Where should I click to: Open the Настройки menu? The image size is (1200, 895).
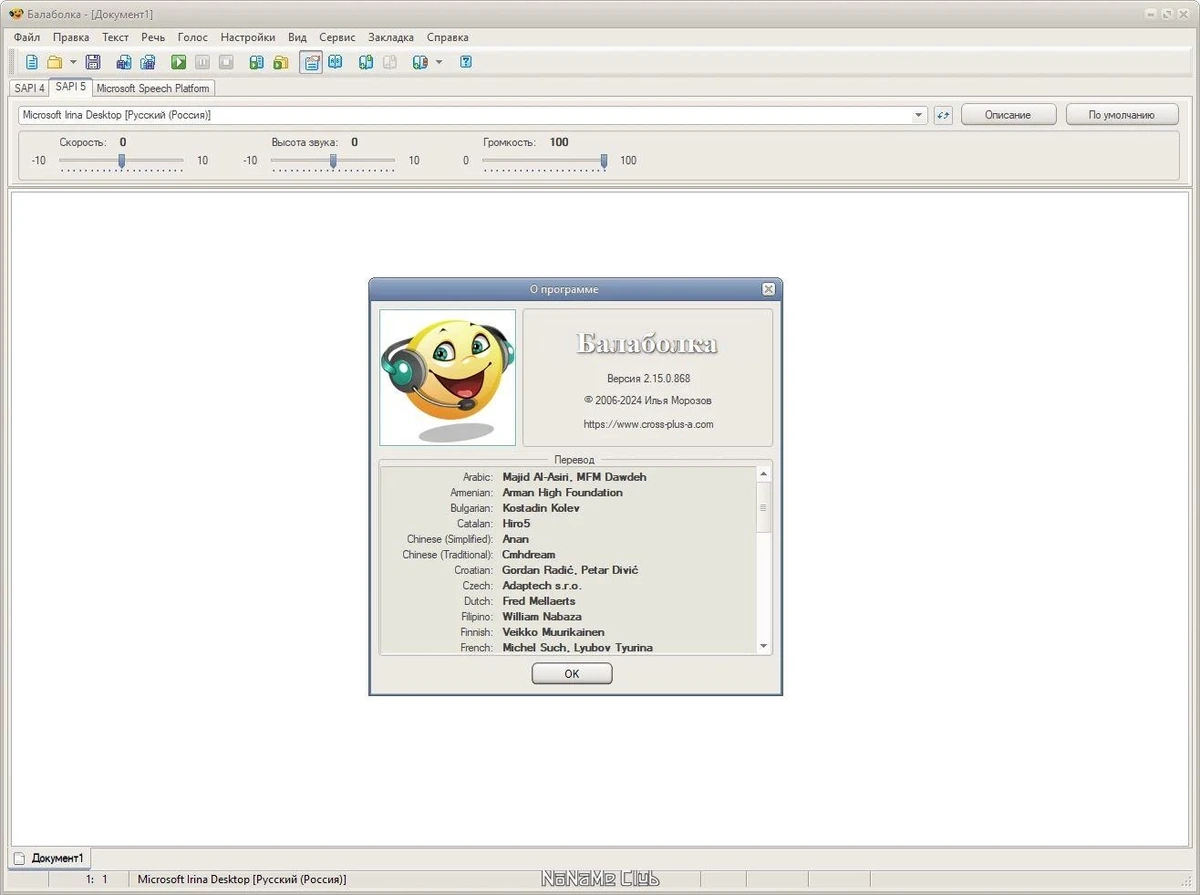click(248, 37)
